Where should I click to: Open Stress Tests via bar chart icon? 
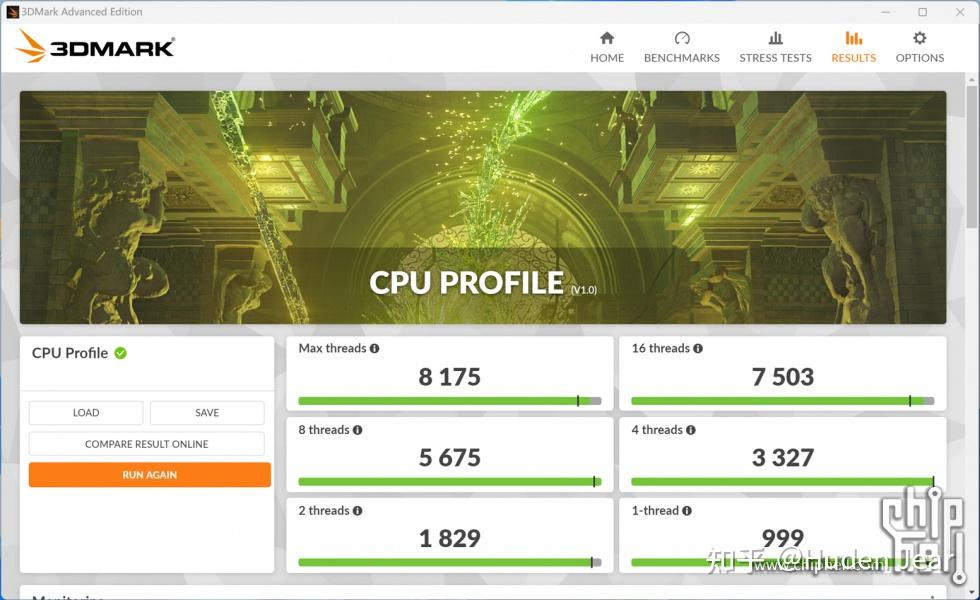coord(775,45)
